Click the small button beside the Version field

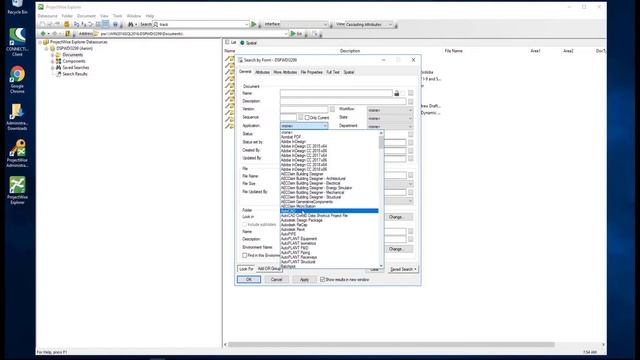click(332, 109)
